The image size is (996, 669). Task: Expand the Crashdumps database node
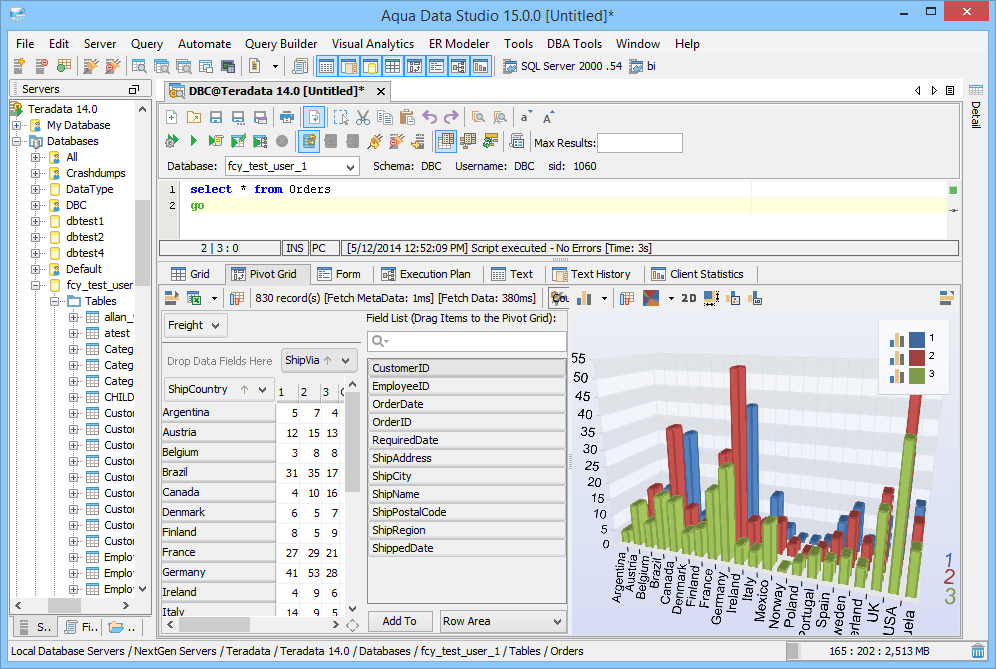(37, 173)
